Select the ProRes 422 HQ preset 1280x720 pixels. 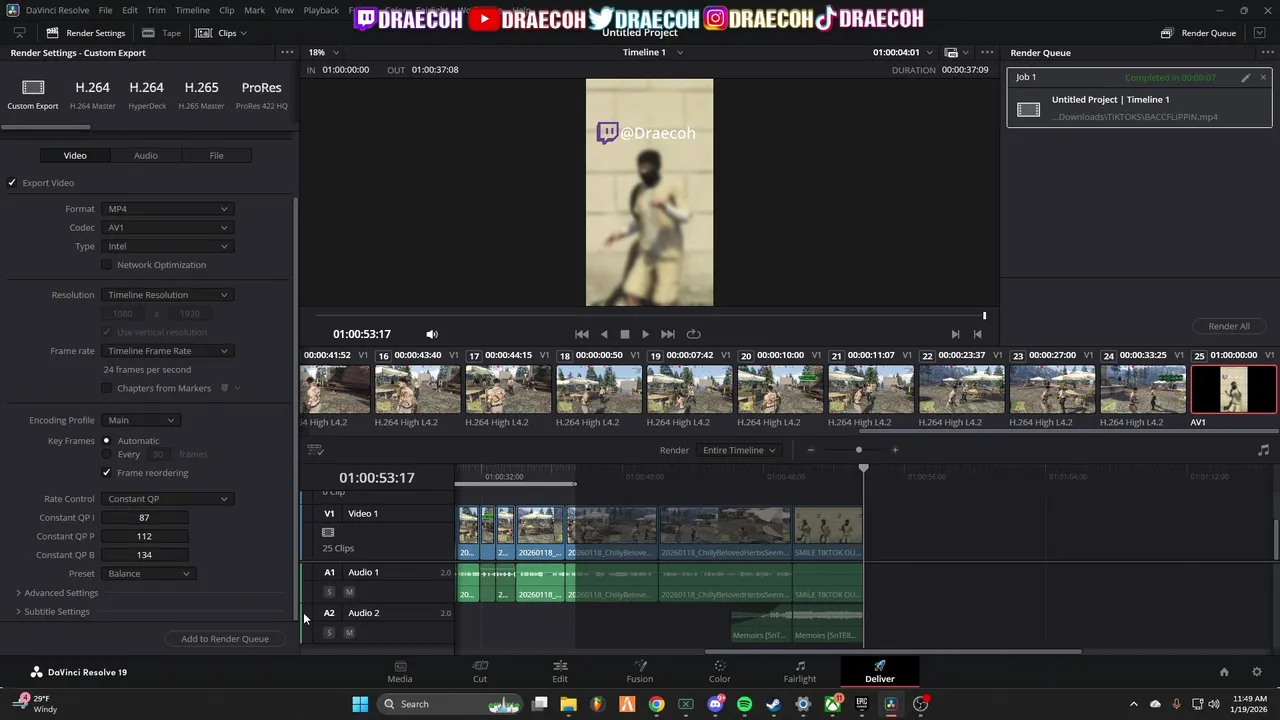click(x=262, y=94)
